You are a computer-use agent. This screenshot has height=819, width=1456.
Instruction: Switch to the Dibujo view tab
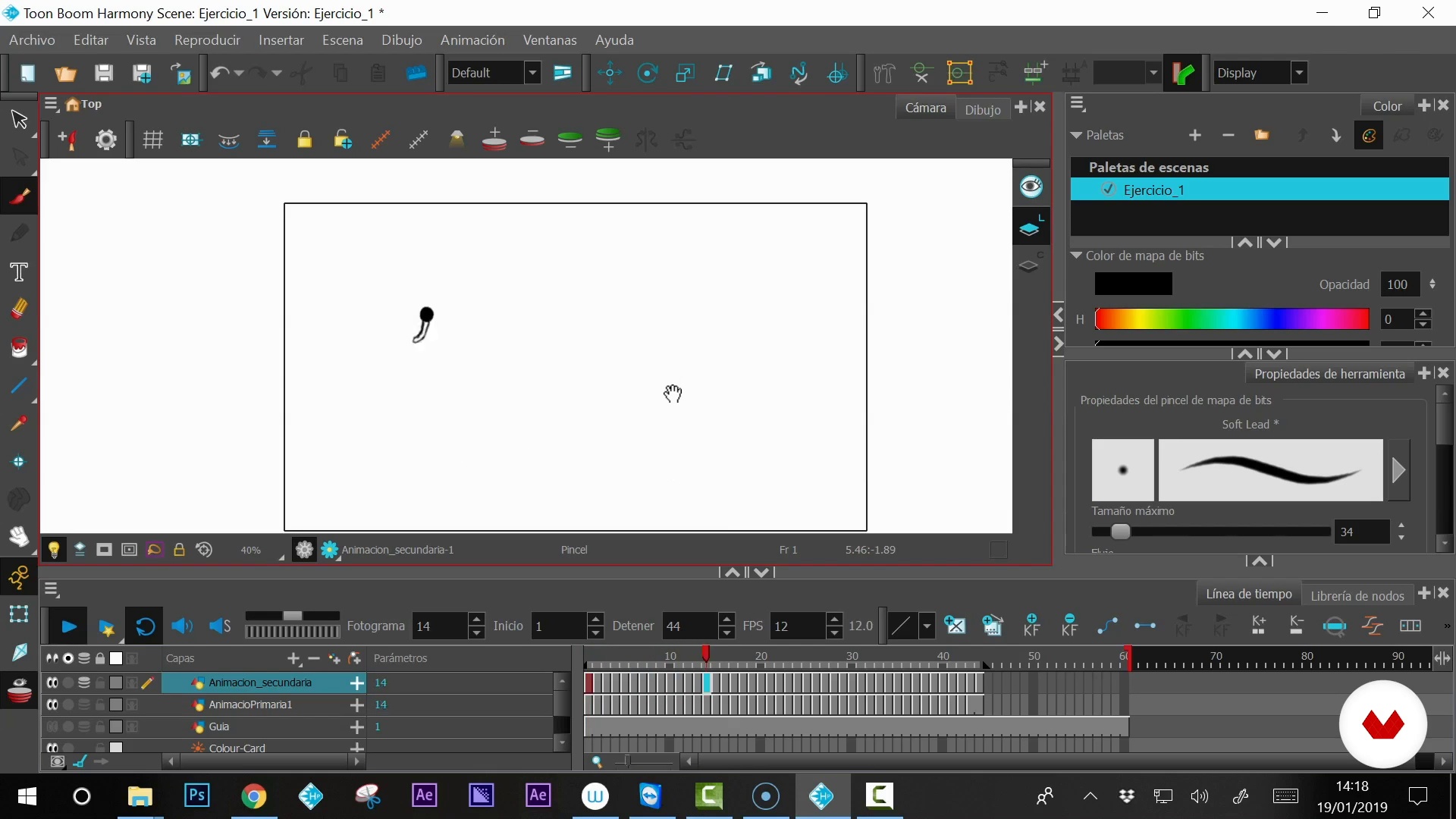coord(983,109)
